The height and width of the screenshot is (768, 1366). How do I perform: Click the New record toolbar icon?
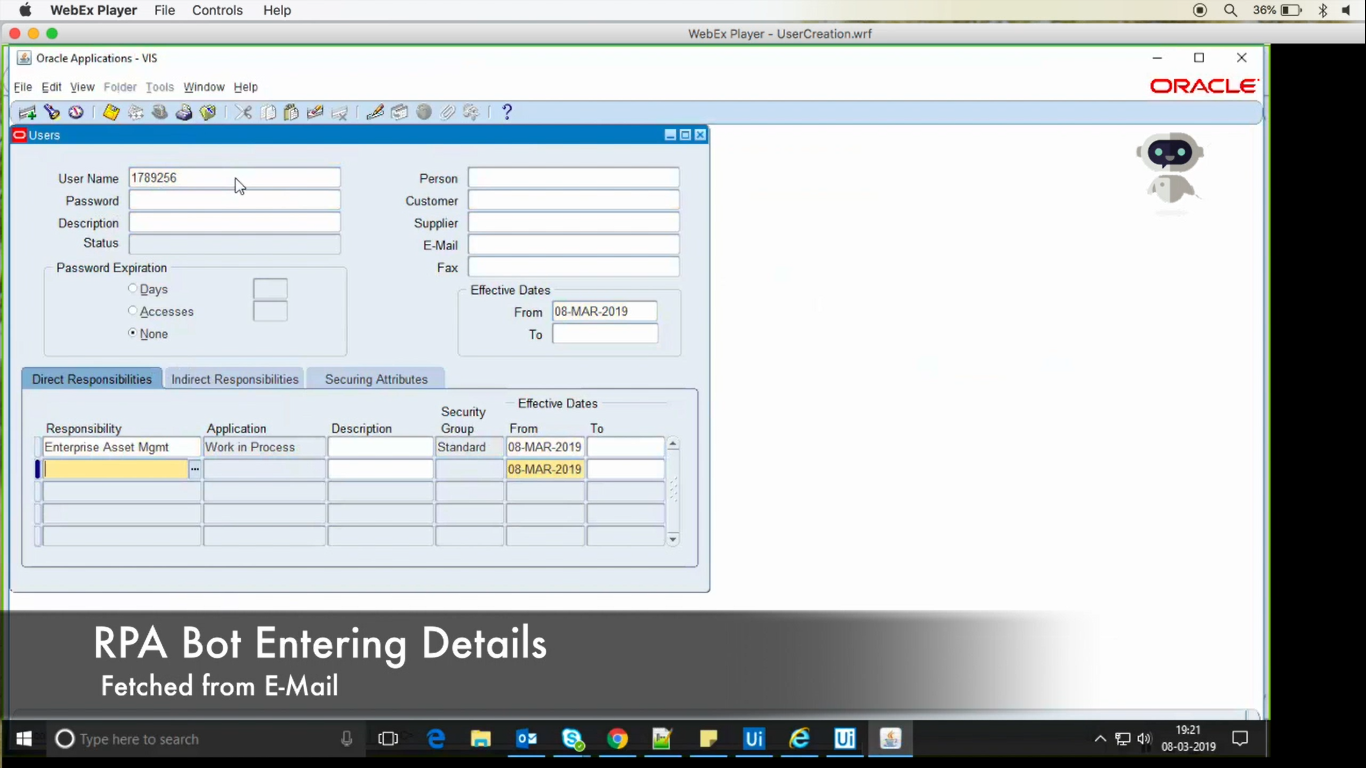coord(27,113)
